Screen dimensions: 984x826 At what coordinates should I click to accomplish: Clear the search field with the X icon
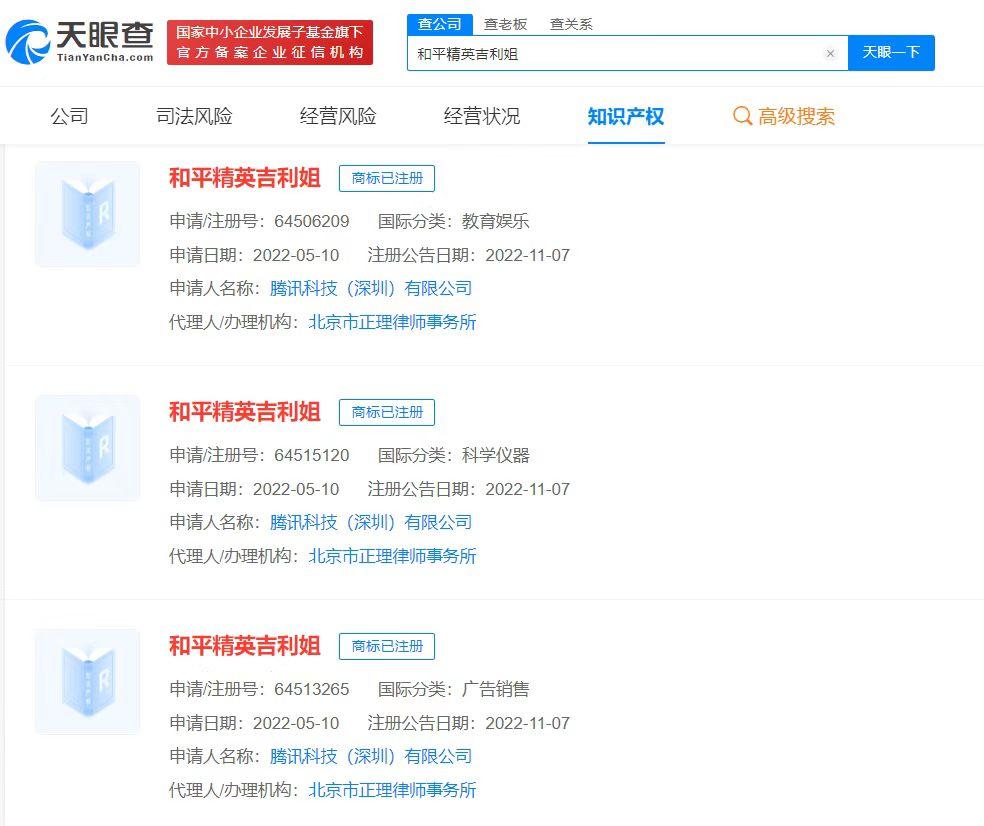tap(830, 54)
